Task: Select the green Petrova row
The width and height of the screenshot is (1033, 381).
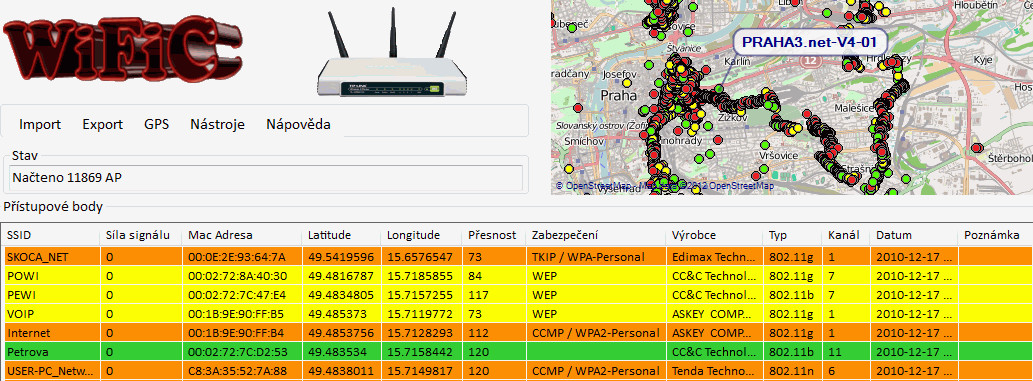Action: click(518, 352)
